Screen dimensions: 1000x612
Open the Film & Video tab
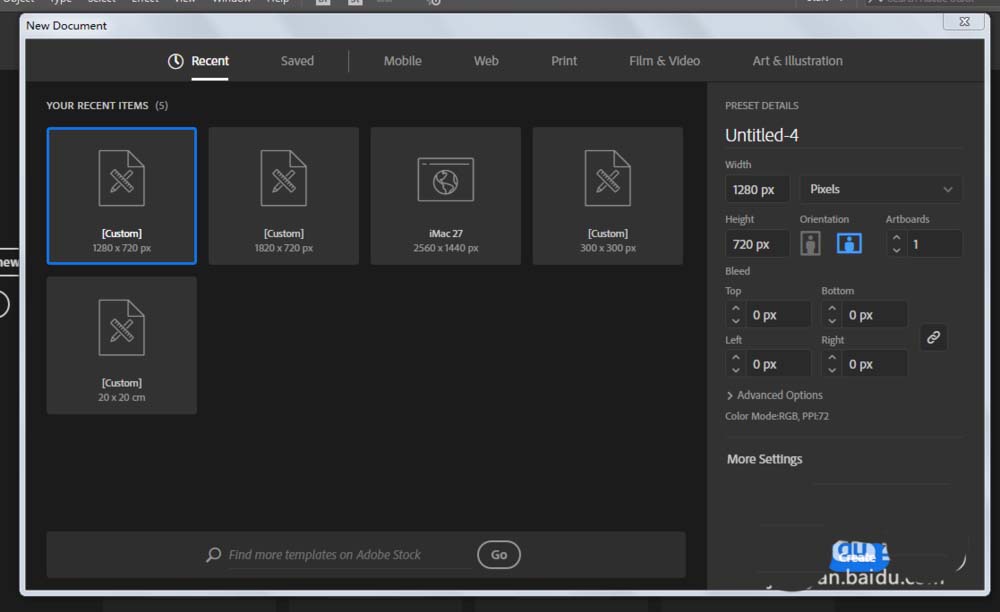665,61
